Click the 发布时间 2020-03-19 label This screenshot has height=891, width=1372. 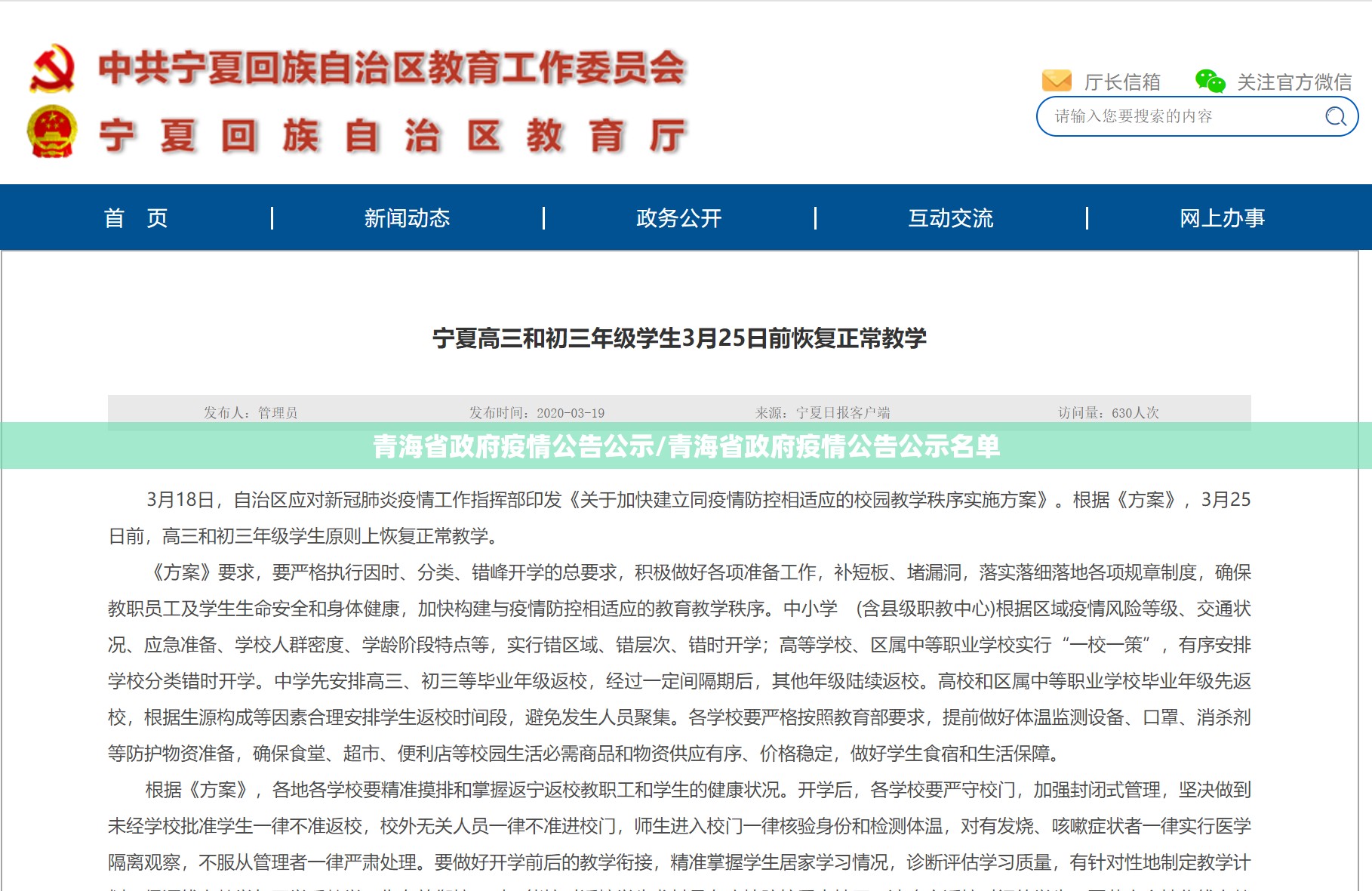[x=537, y=412]
